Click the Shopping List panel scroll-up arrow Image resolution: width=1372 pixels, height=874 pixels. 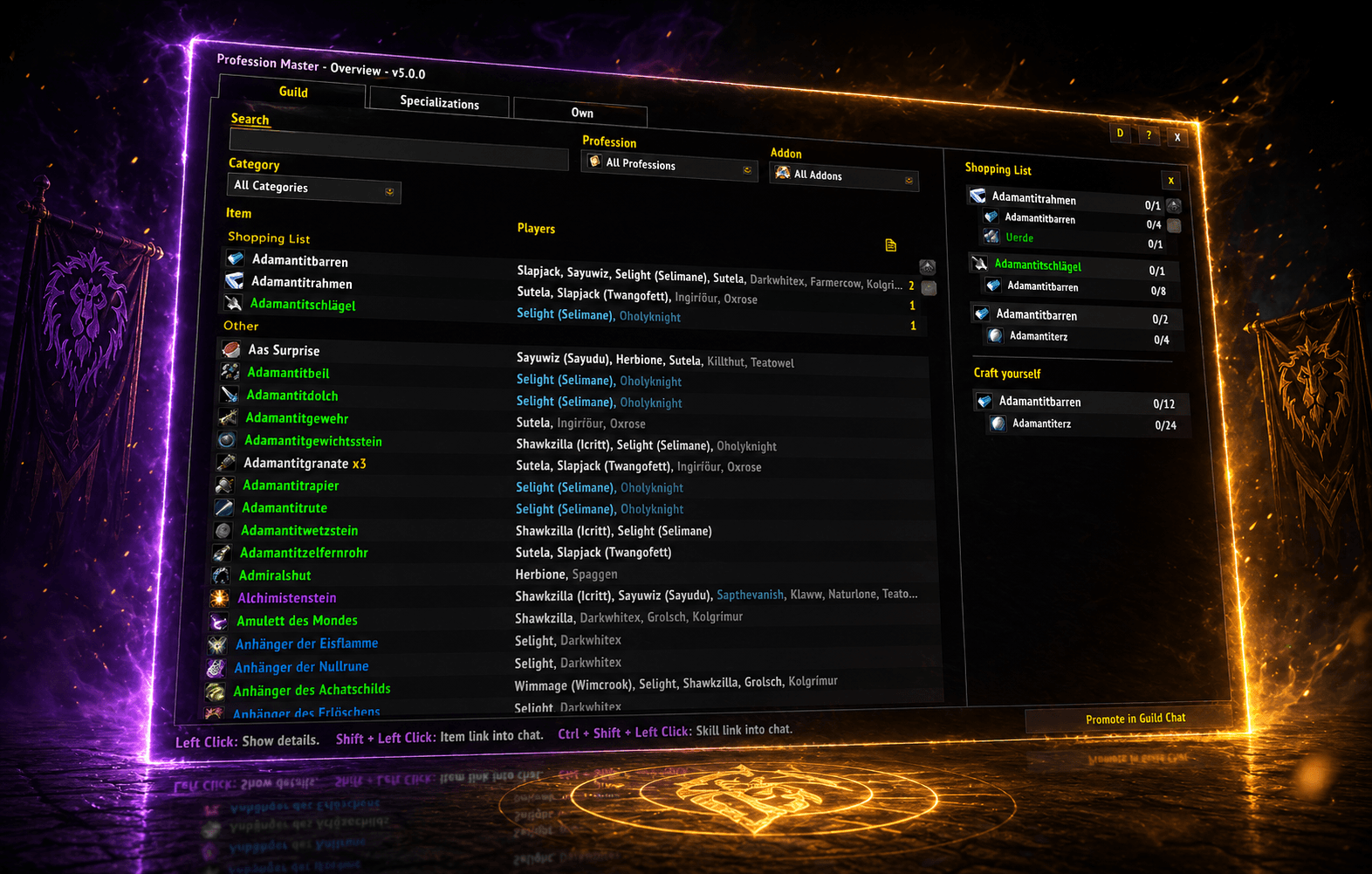coord(1174,206)
